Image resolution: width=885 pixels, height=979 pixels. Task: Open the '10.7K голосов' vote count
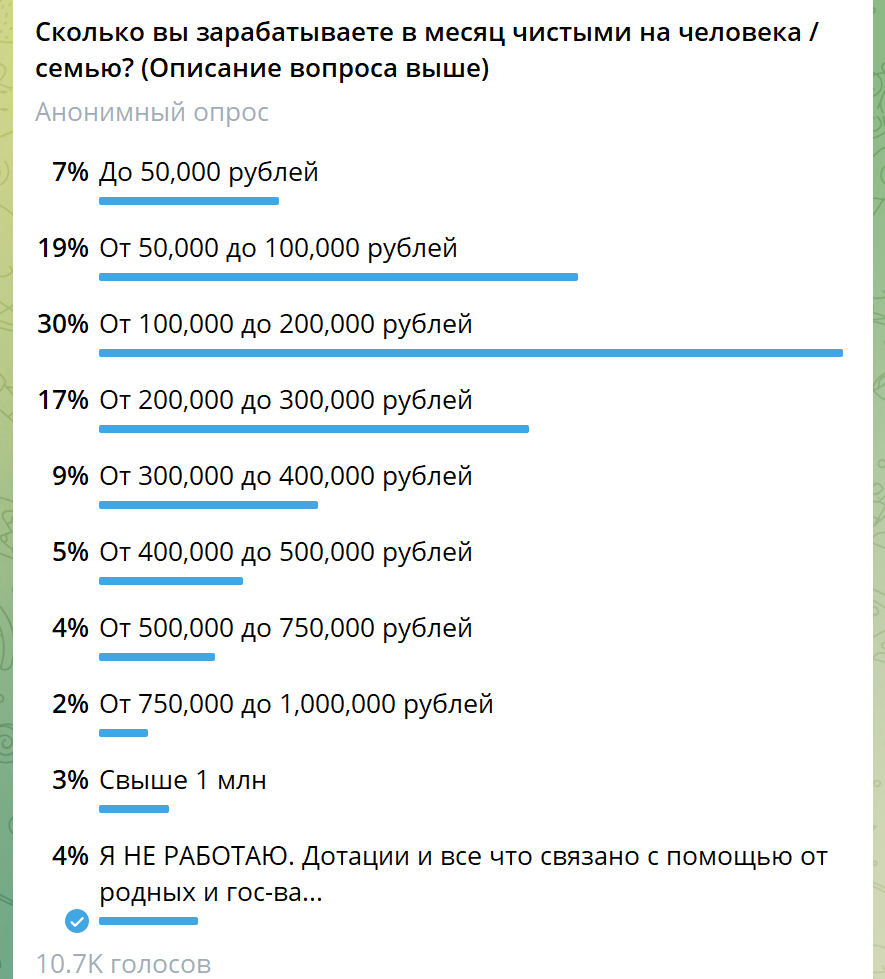[123, 964]
